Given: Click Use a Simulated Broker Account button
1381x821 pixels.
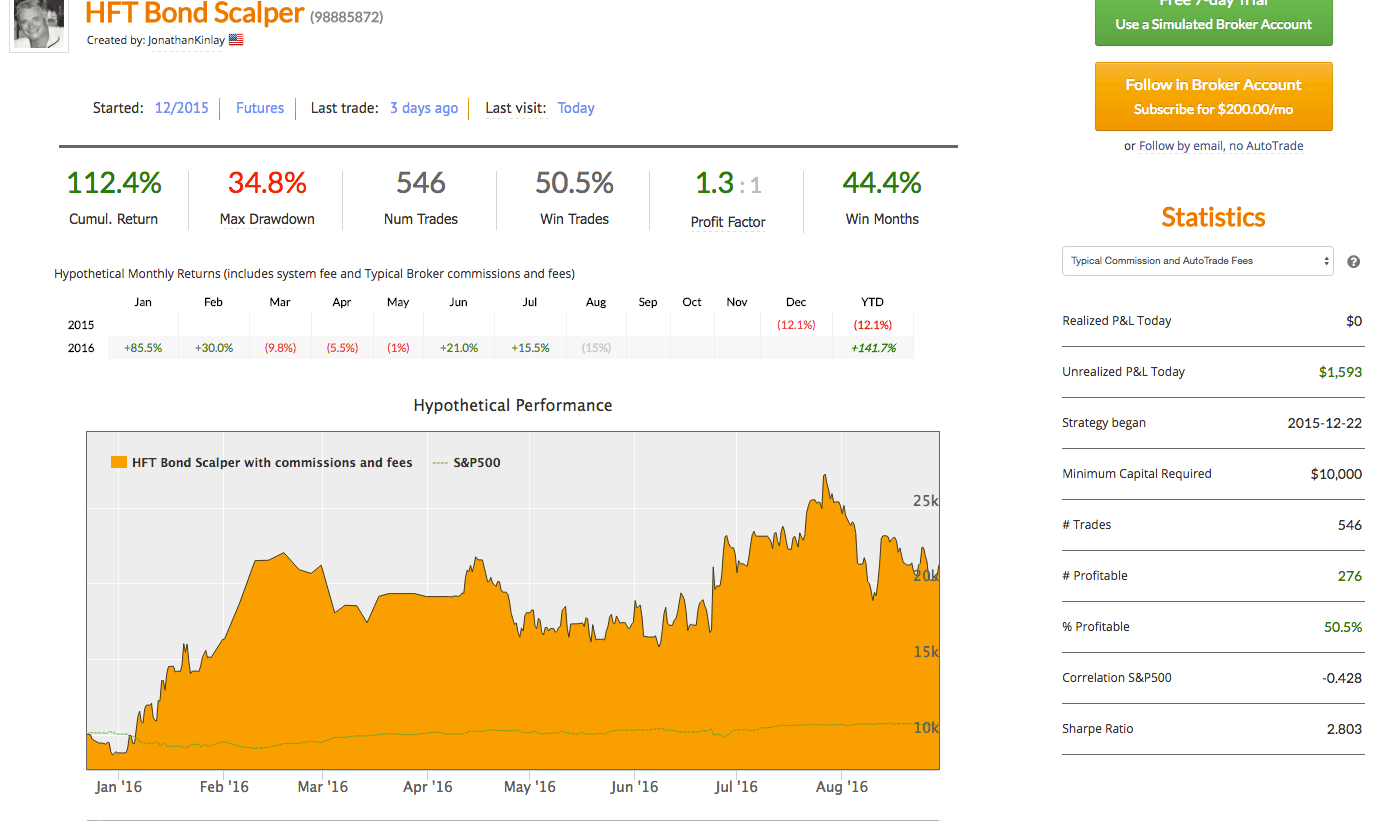Looking at the screenshot, I should tap(1214, 20).
